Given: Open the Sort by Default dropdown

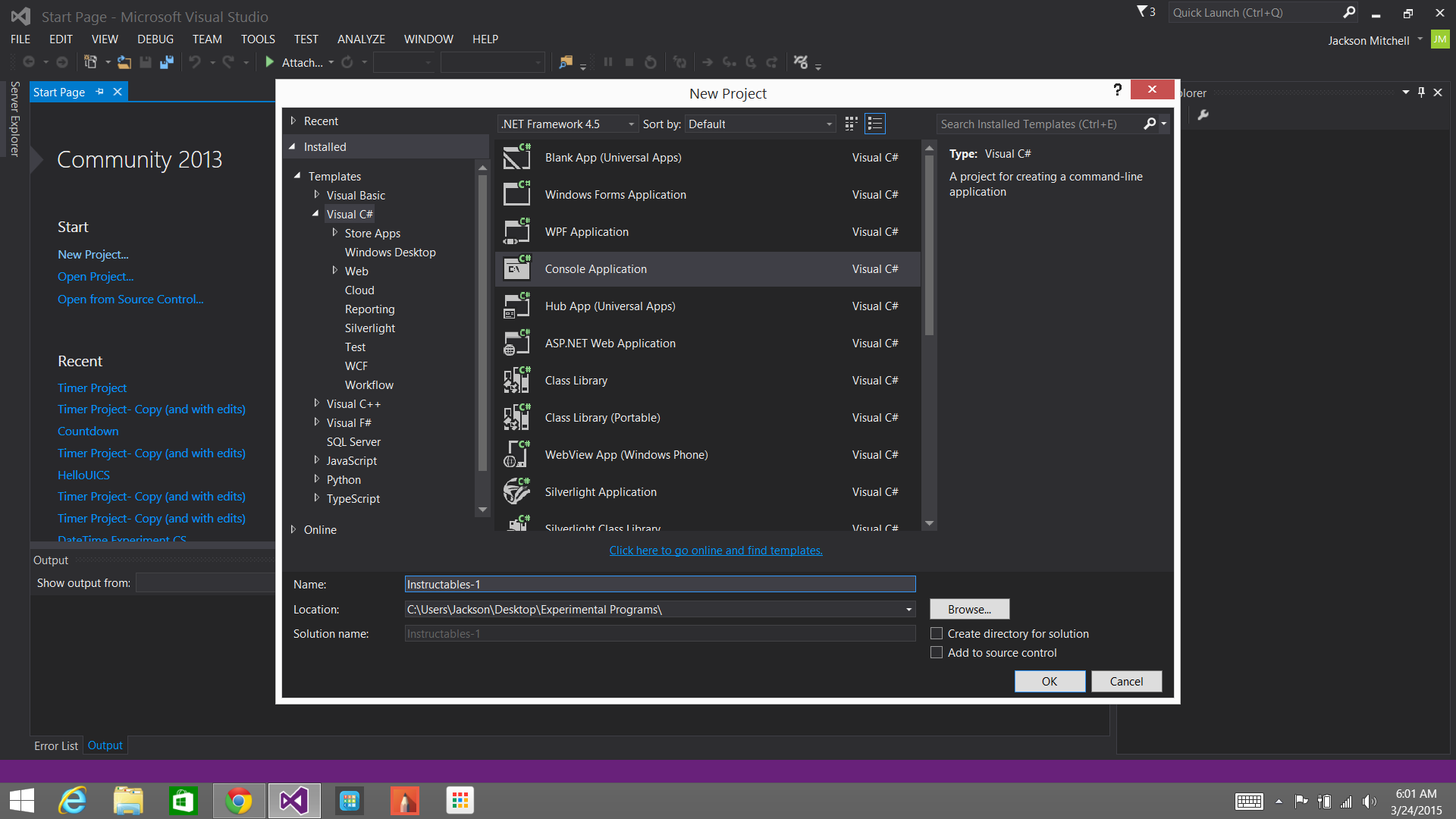Looking at the screenshot, I should 760,124.
